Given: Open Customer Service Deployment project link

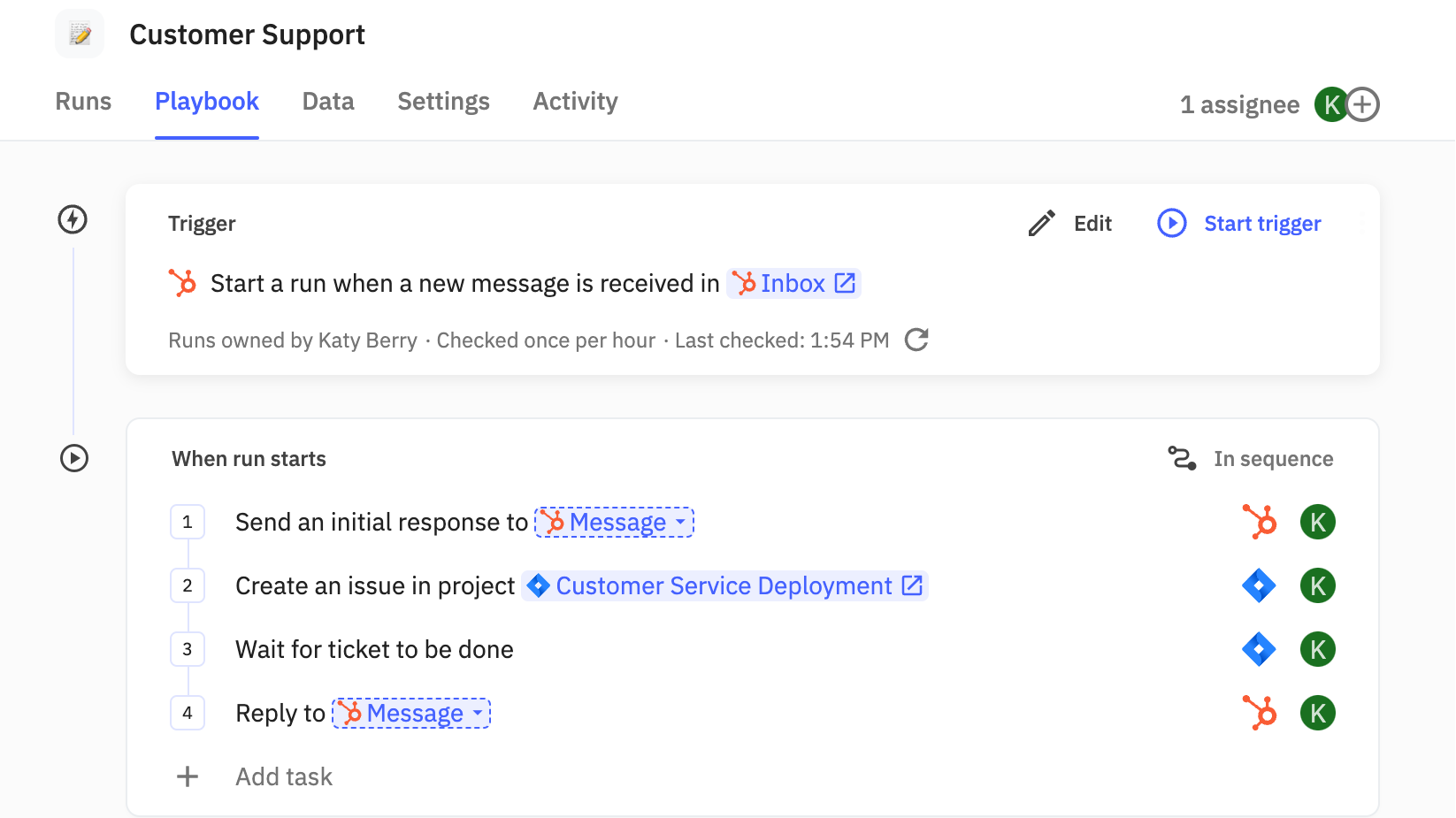Looking at the screenshot, I should coord(724,586).
